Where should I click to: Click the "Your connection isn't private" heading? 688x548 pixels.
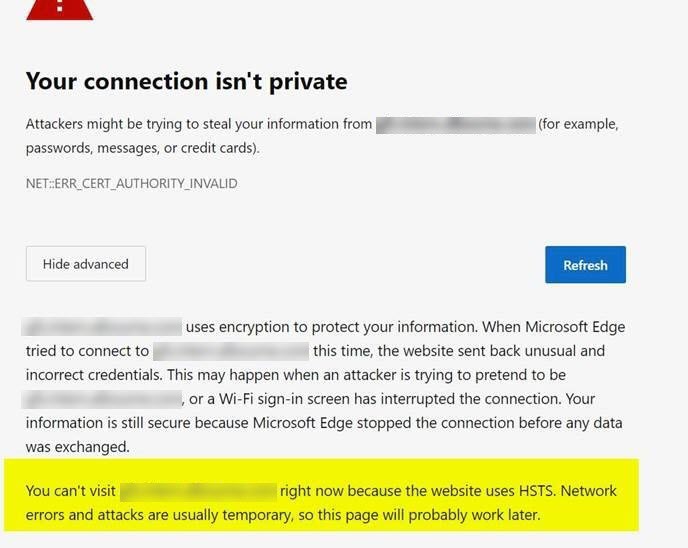coord(186,81)
